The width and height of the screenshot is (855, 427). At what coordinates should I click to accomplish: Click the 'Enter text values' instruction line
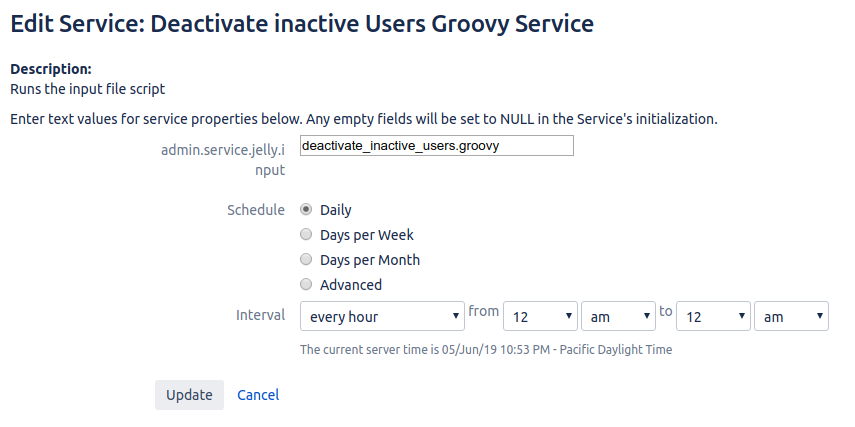click(x=364, y=119)
